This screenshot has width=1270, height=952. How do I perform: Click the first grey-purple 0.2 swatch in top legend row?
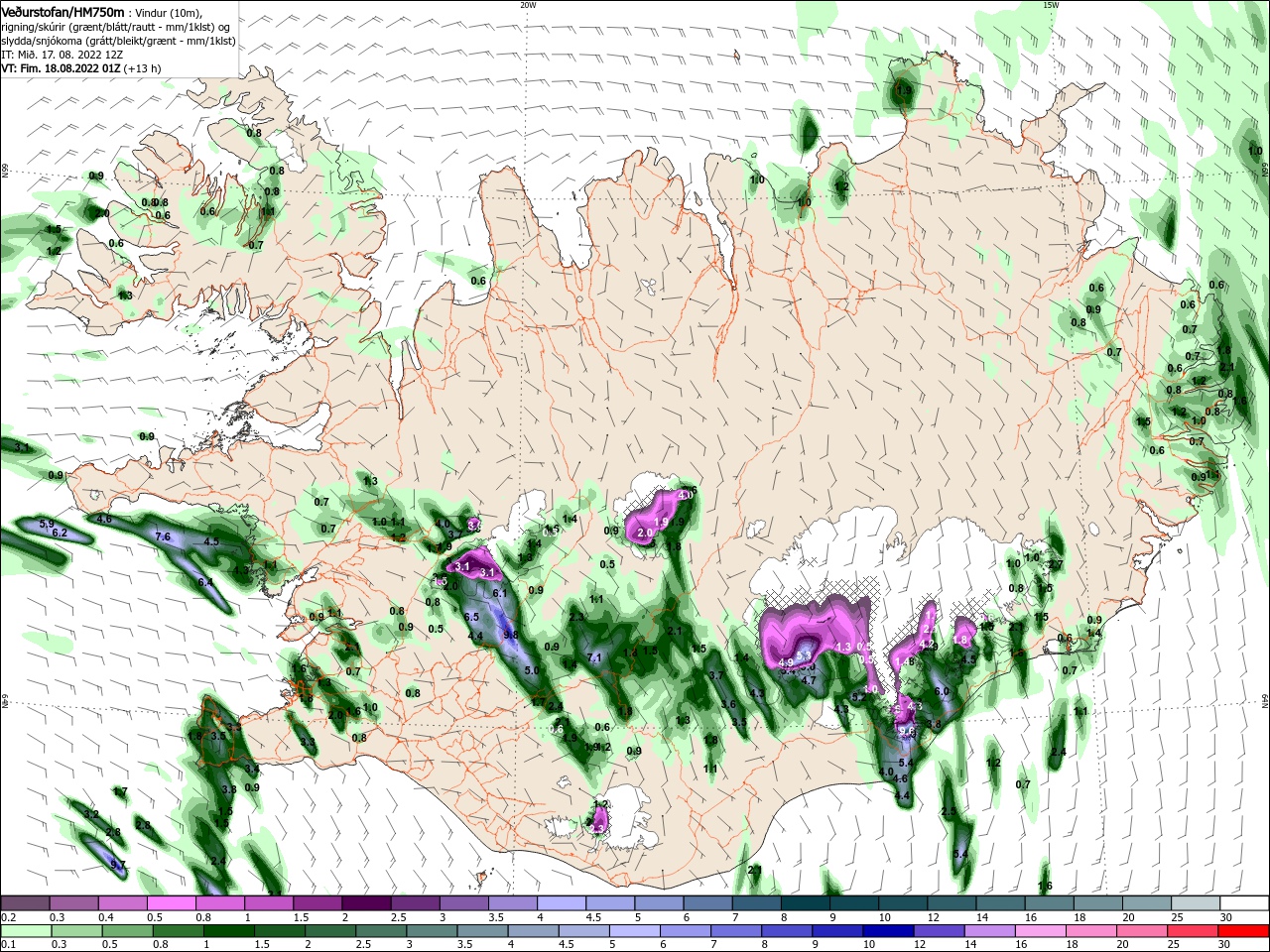coord(25,903)
